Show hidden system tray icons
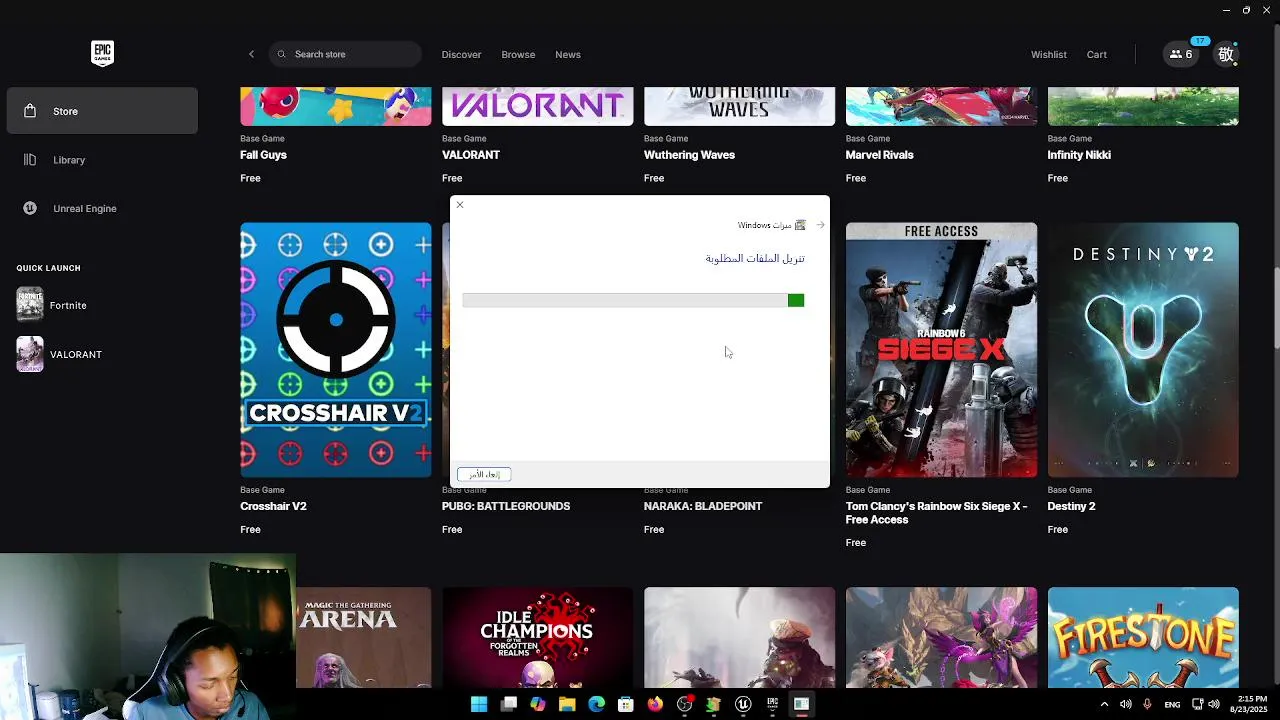 click(1104, 704)
